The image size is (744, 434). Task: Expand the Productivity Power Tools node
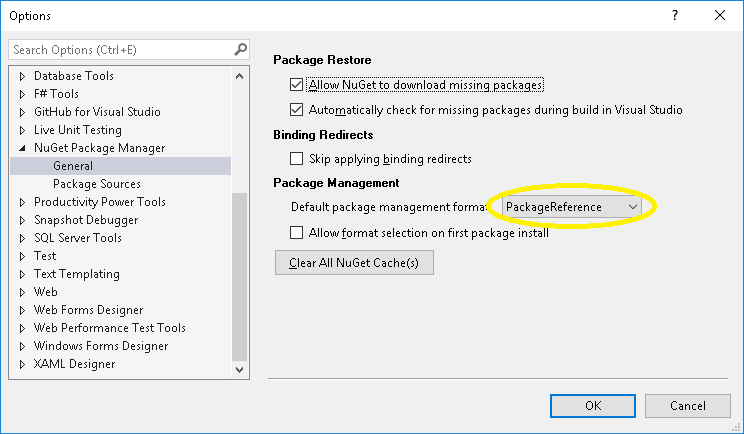tap(22, 202)
